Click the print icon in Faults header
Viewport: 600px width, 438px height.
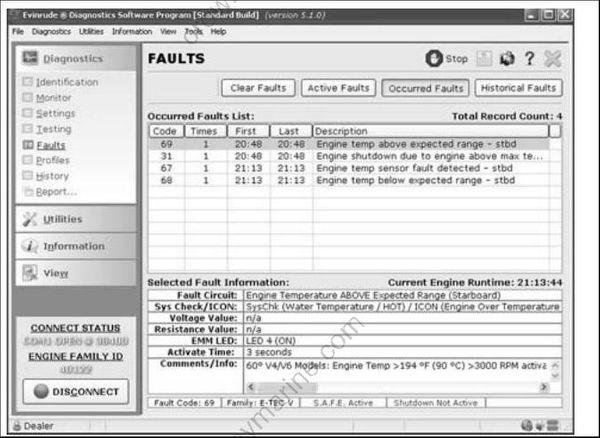point(507,59)
